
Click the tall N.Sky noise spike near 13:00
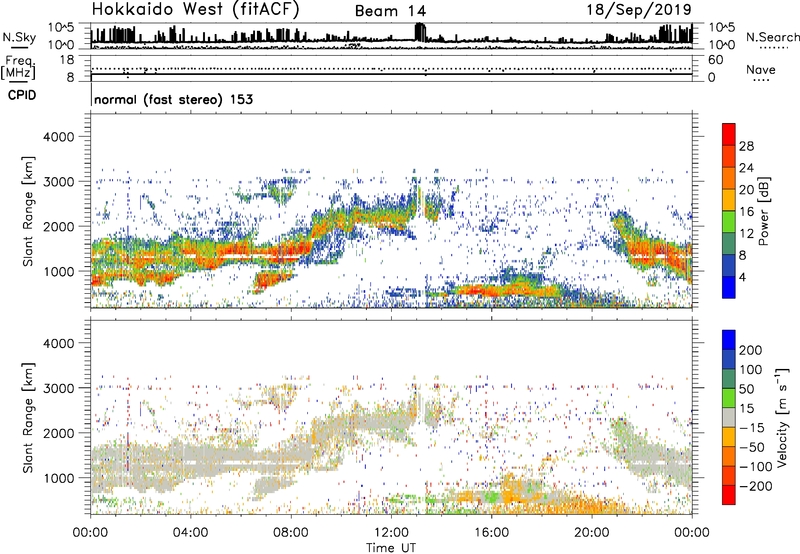click(420, 32)
